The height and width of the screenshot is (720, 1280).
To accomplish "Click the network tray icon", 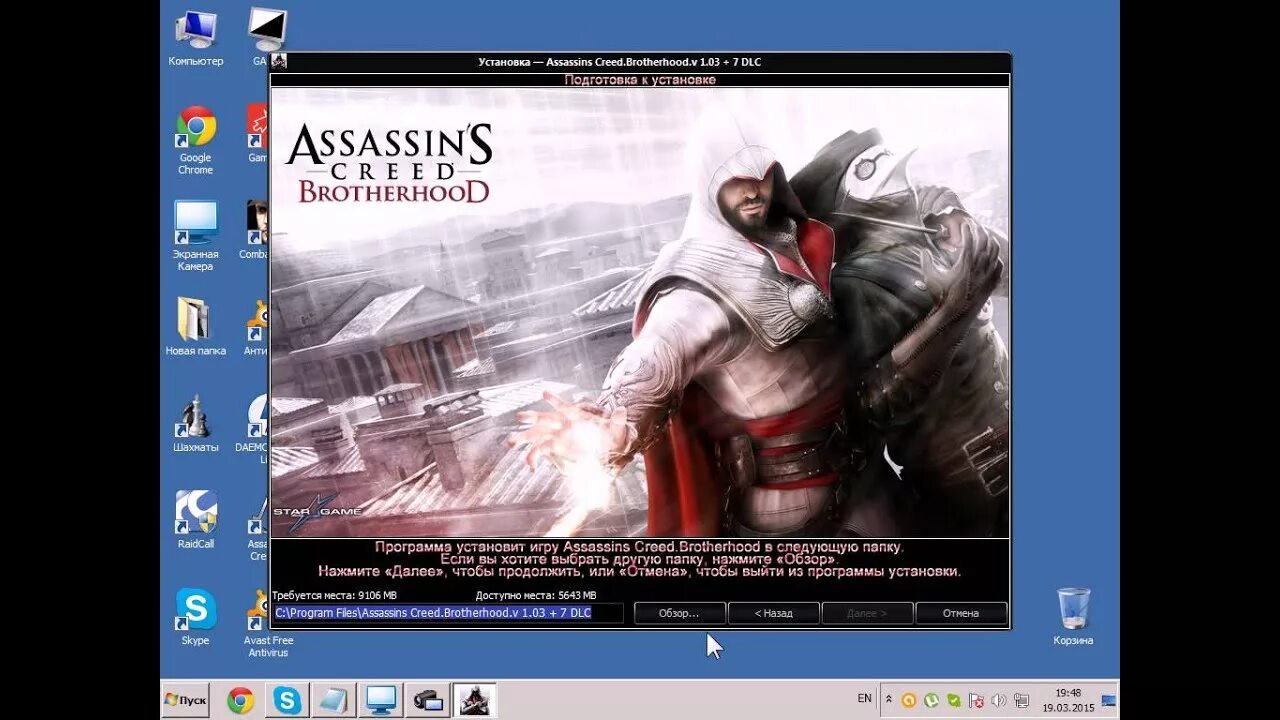I will 1021,700.
